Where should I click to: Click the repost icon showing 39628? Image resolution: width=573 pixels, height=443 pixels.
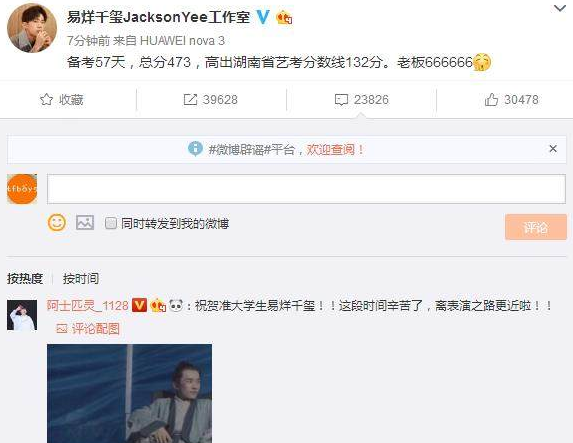(x=190, y=99)
